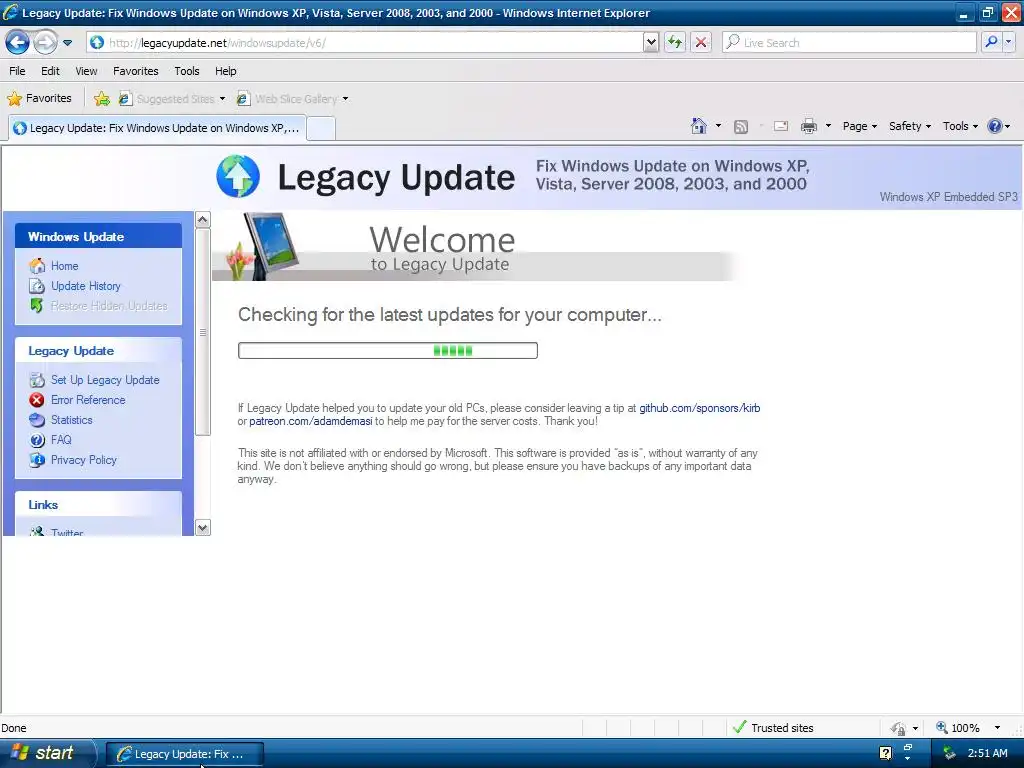Click the update checking progress bar
Viewport: 1024px width, 768px height.
(388, 351)
